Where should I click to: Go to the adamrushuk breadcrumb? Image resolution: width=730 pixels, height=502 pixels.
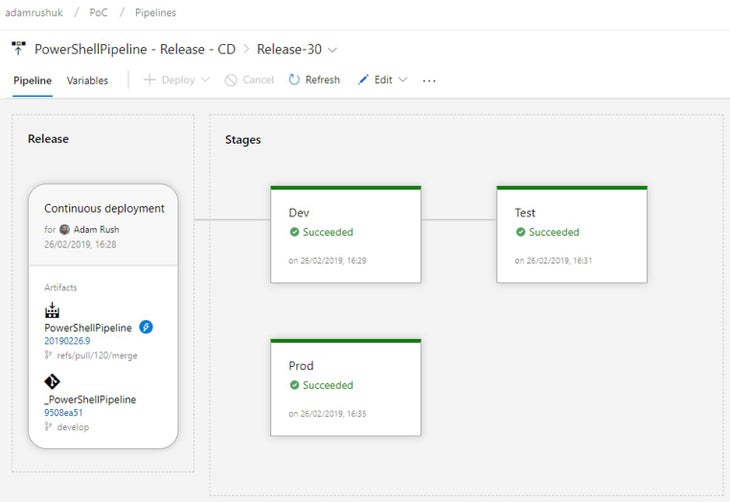coord(34,13)
